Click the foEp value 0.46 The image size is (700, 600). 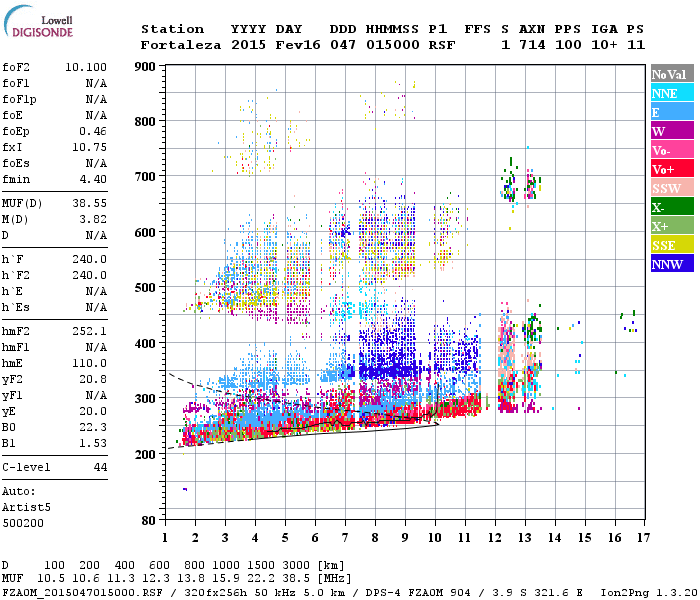click(93, 131)
